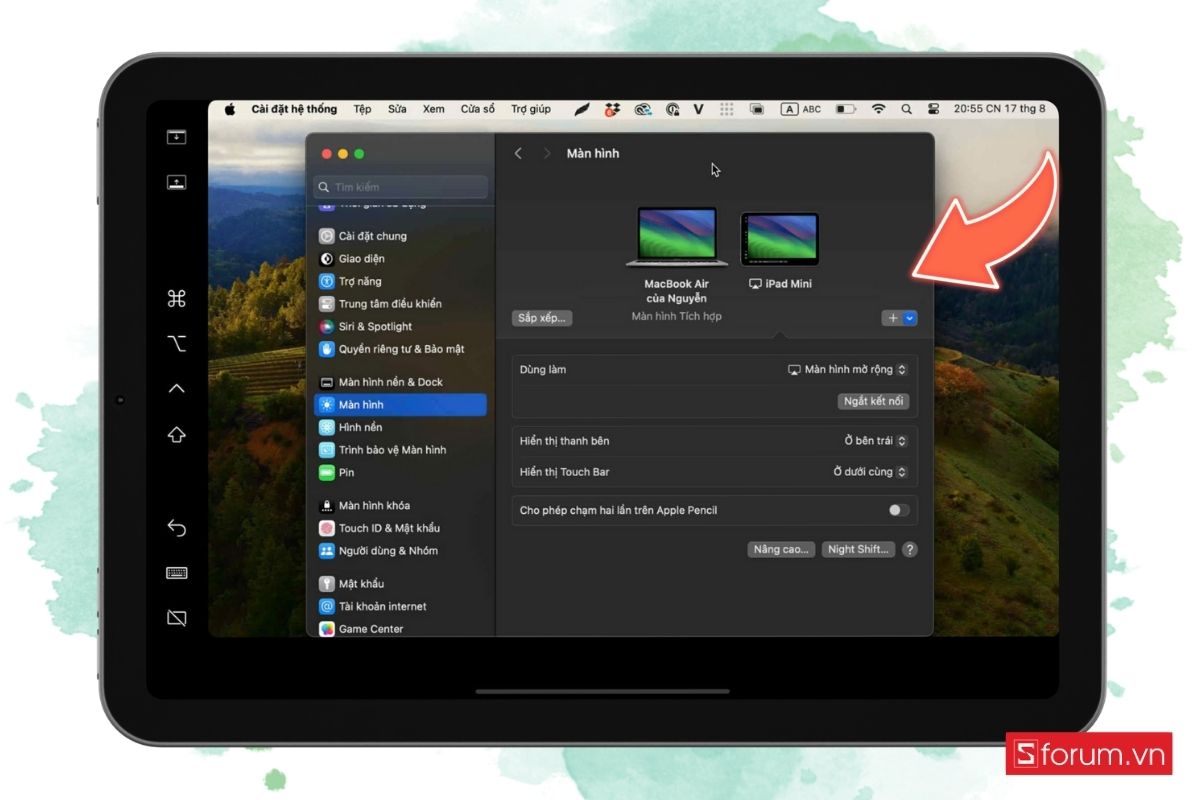
Task: Open the Cửa sổ menu
Action: (x=477, y=109)
